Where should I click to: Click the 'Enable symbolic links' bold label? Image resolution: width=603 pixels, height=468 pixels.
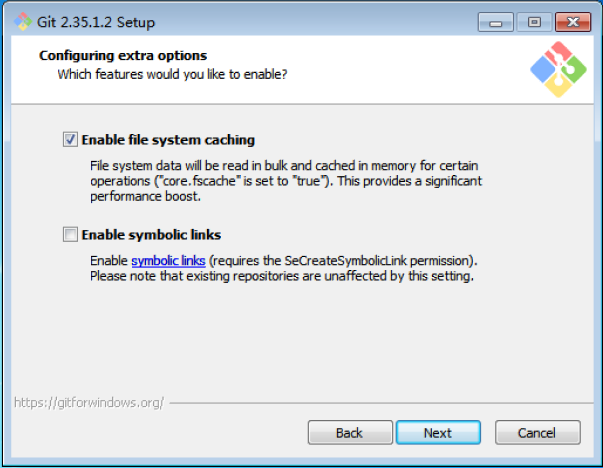(151, 235)
